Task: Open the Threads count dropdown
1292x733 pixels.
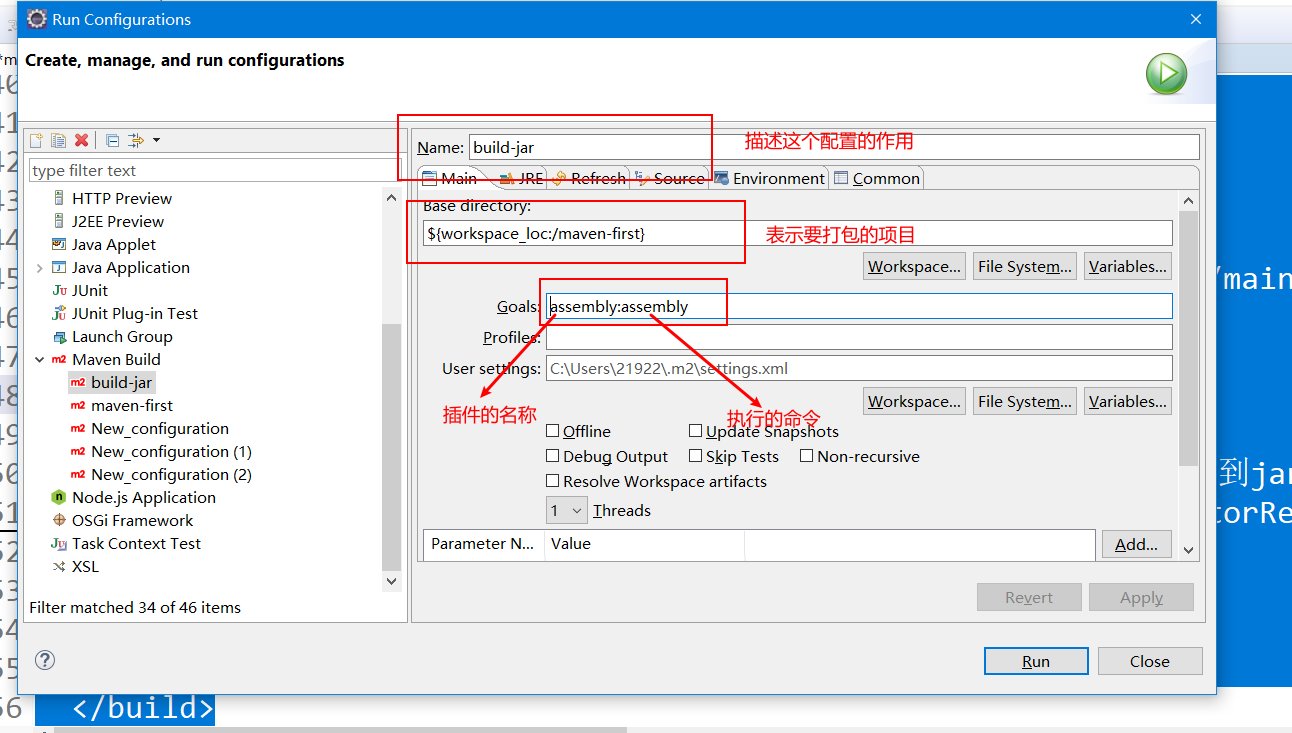Action: tap(566, 511)
